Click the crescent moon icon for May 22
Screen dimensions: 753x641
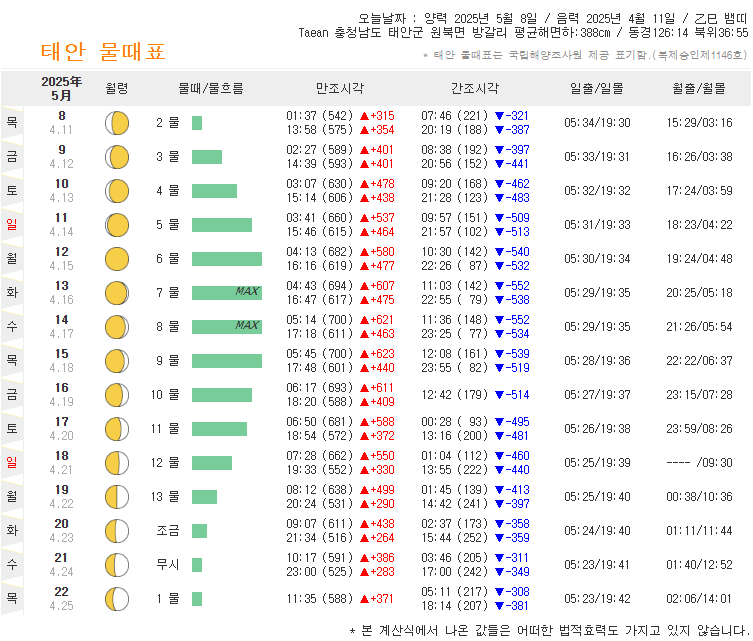pyautogui.click(x=117, y=599)
